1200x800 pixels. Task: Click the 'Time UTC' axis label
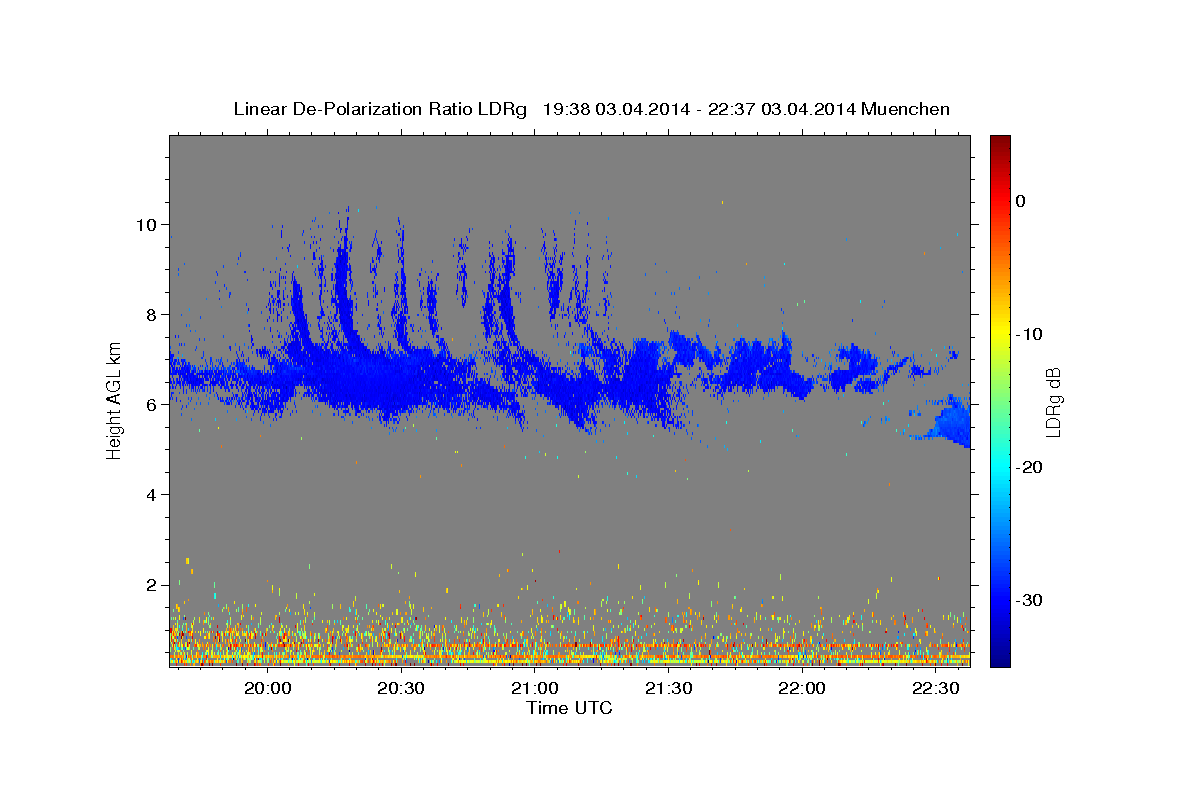pos(569,708)
